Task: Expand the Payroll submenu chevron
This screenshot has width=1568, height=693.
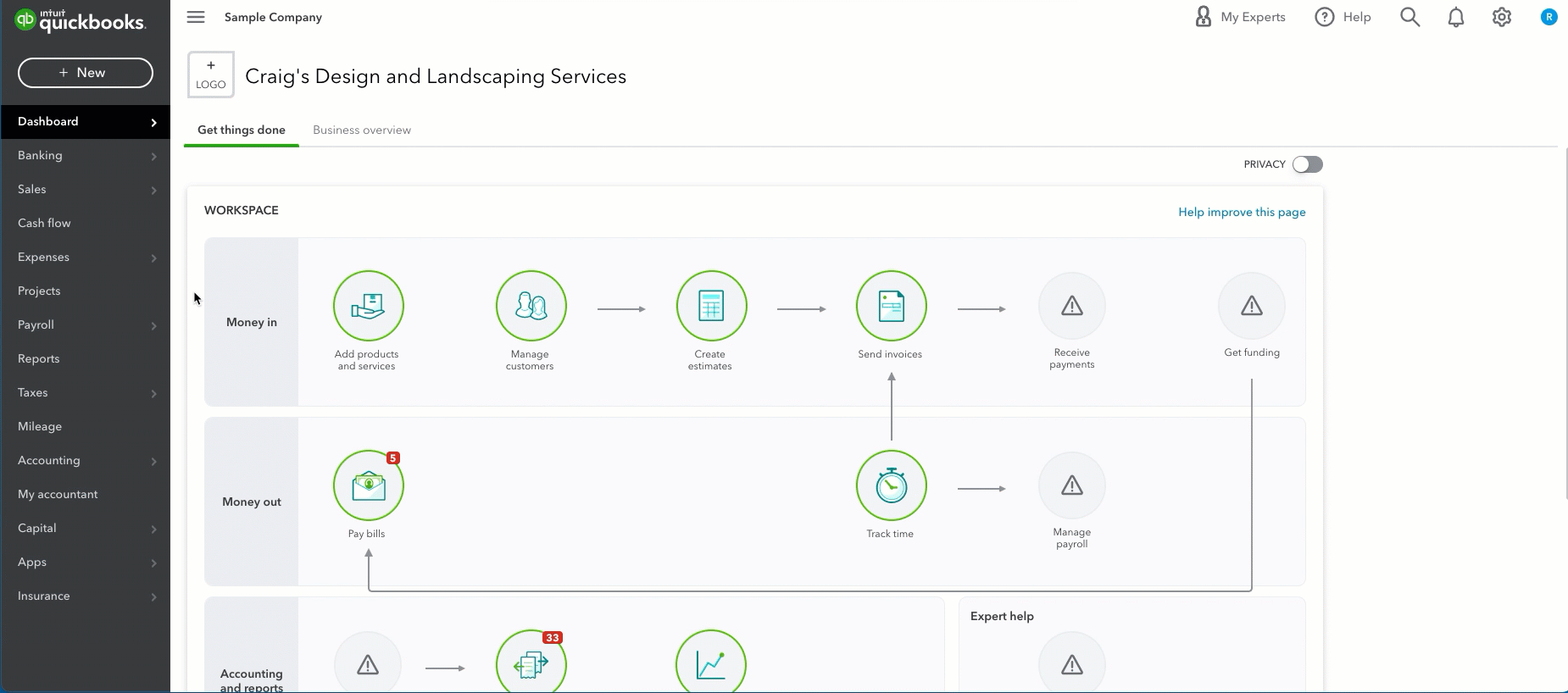Action: click(x=153, y=325)
